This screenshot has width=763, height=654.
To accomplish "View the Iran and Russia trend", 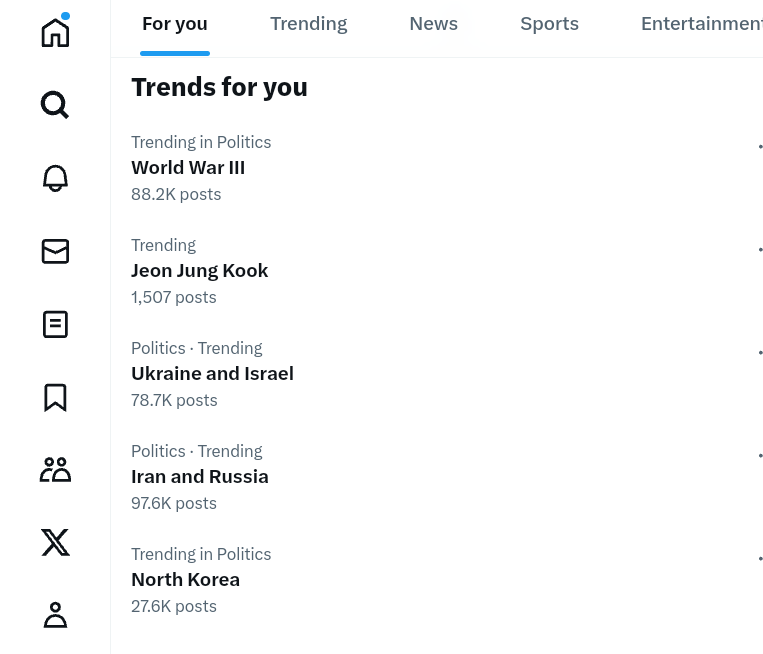I will pos(200,477).
